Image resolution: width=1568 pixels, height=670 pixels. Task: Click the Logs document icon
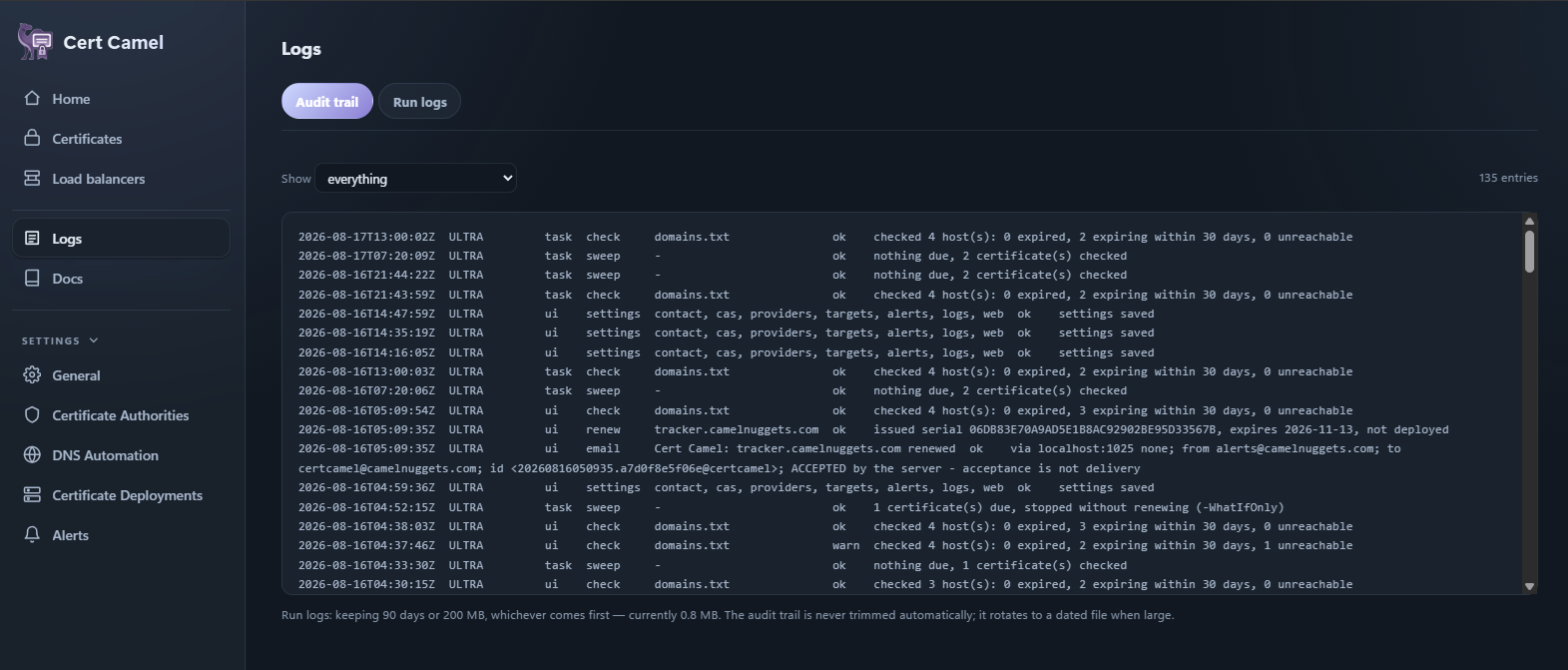click(32, 238)
